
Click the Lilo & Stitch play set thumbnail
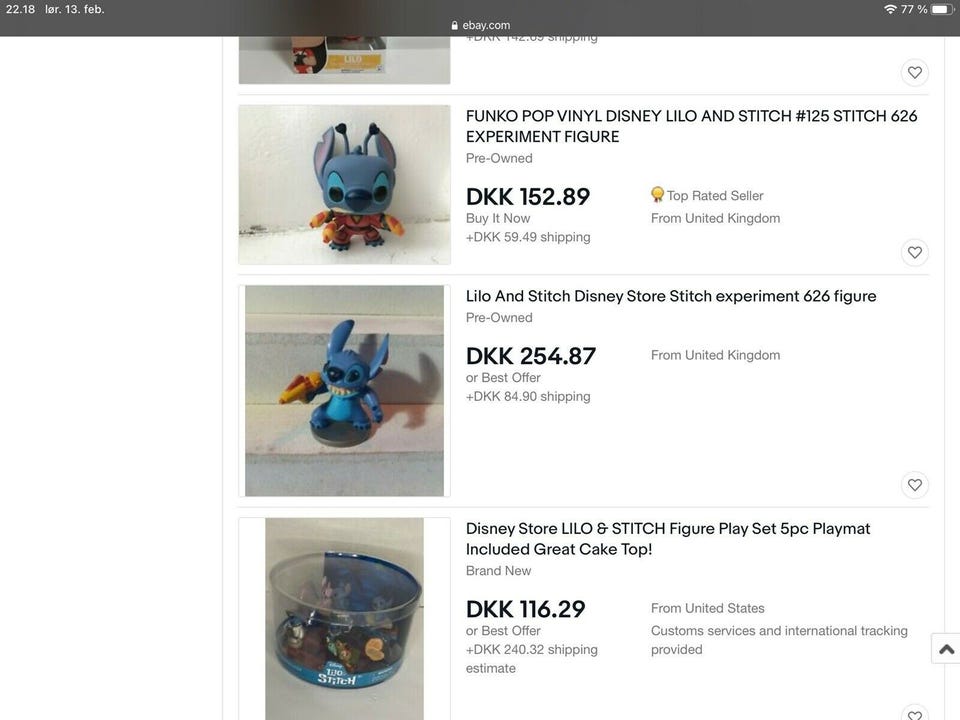tap(344, 619)
